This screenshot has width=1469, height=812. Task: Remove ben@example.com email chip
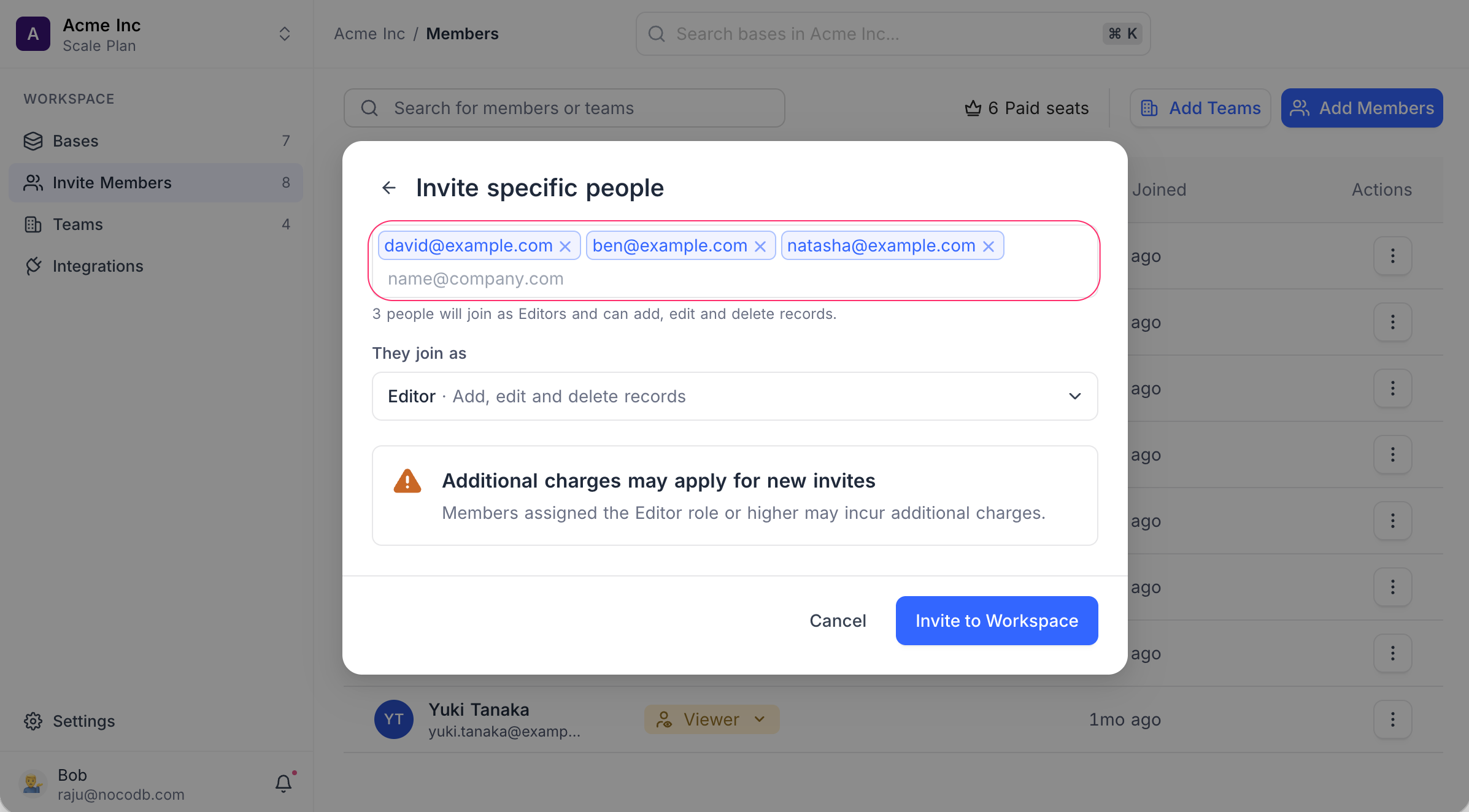(760, 246)
